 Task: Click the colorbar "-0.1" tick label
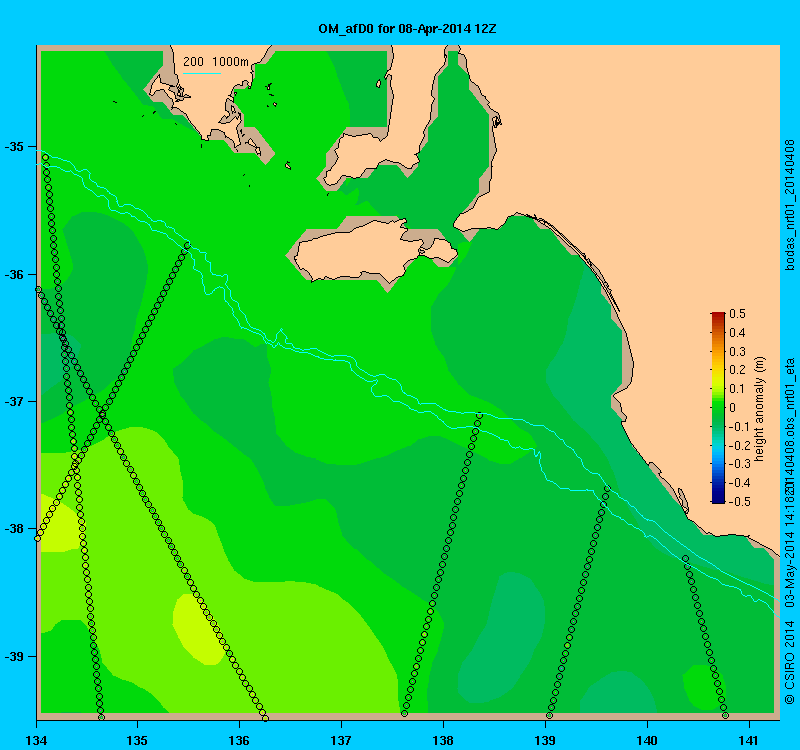[x=738, y=427]
